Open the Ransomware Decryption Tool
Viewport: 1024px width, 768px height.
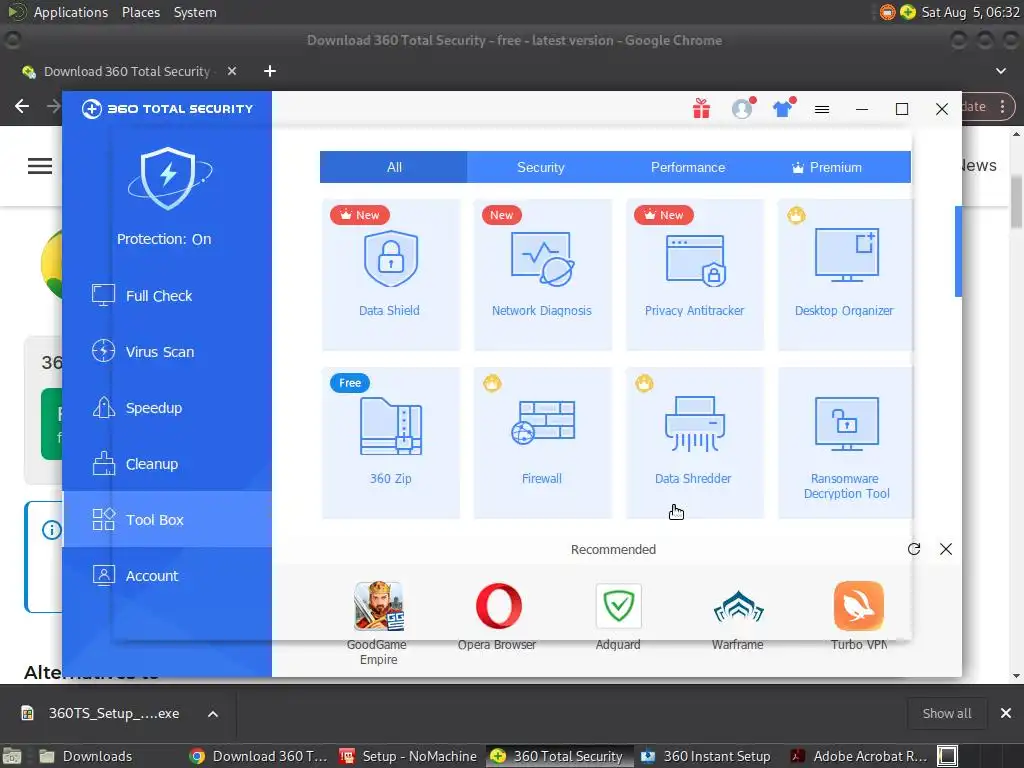point(845,443)
